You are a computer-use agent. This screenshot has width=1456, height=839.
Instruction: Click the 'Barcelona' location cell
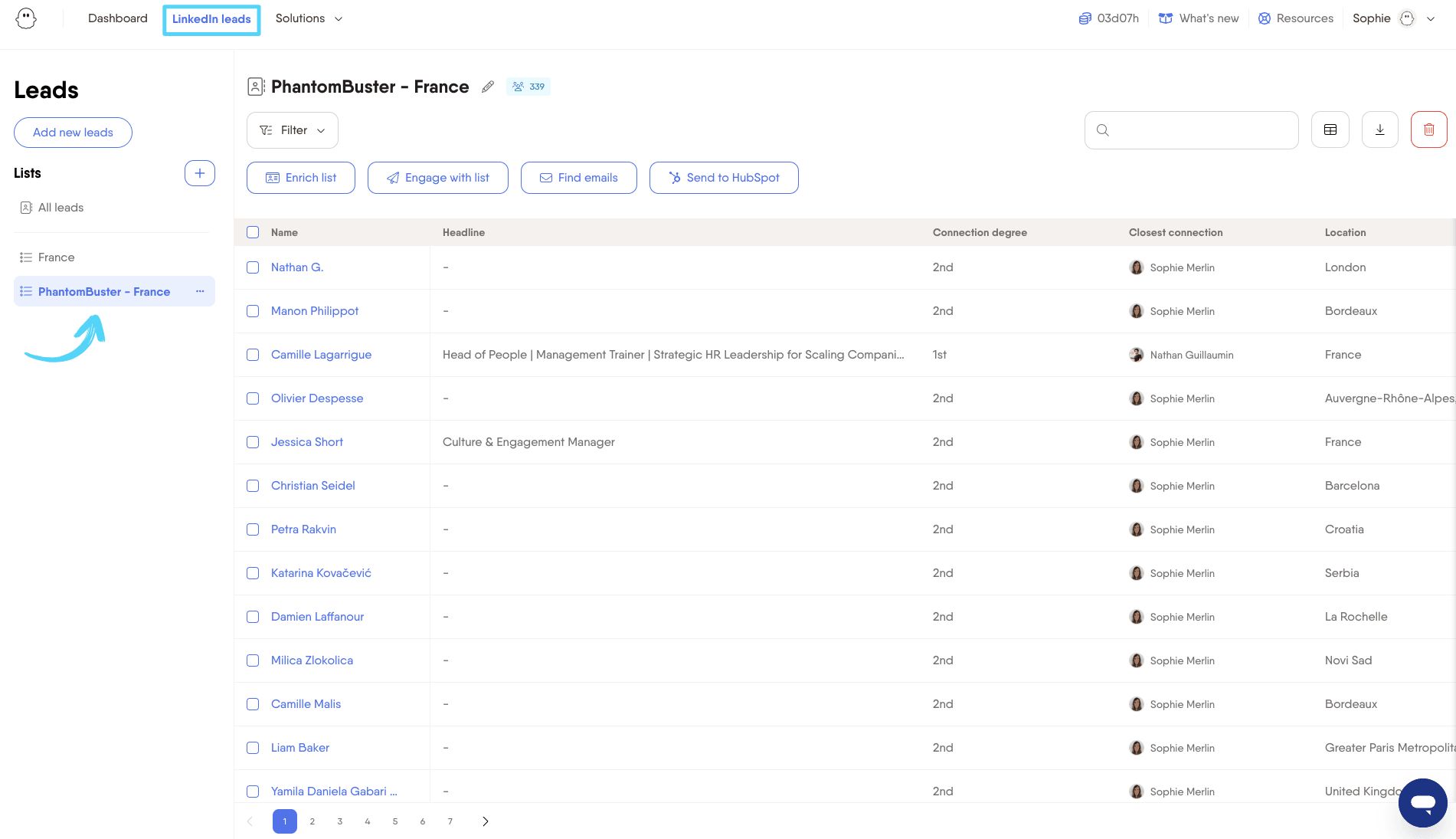pos(1352,486)
